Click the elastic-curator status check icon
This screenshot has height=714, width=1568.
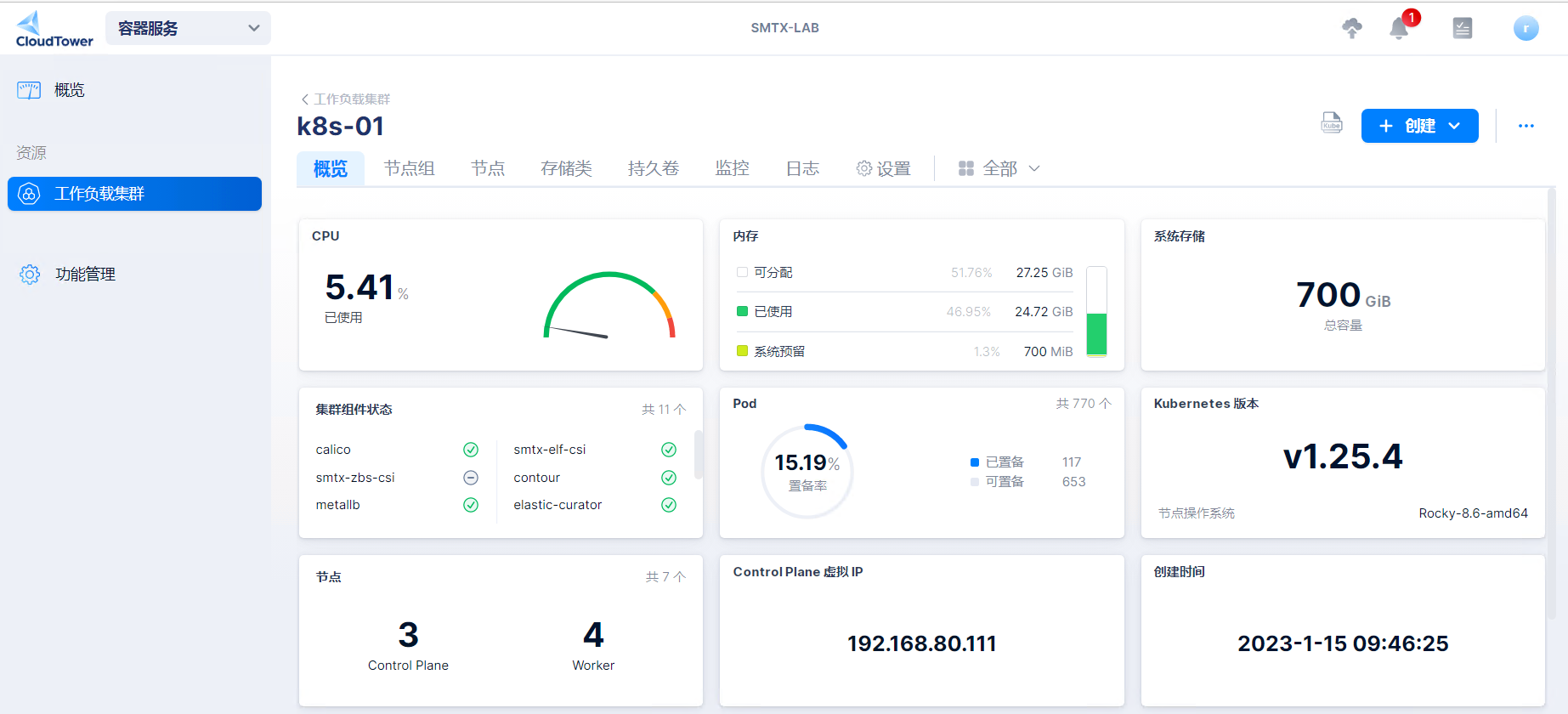click(x=669, y=505)
